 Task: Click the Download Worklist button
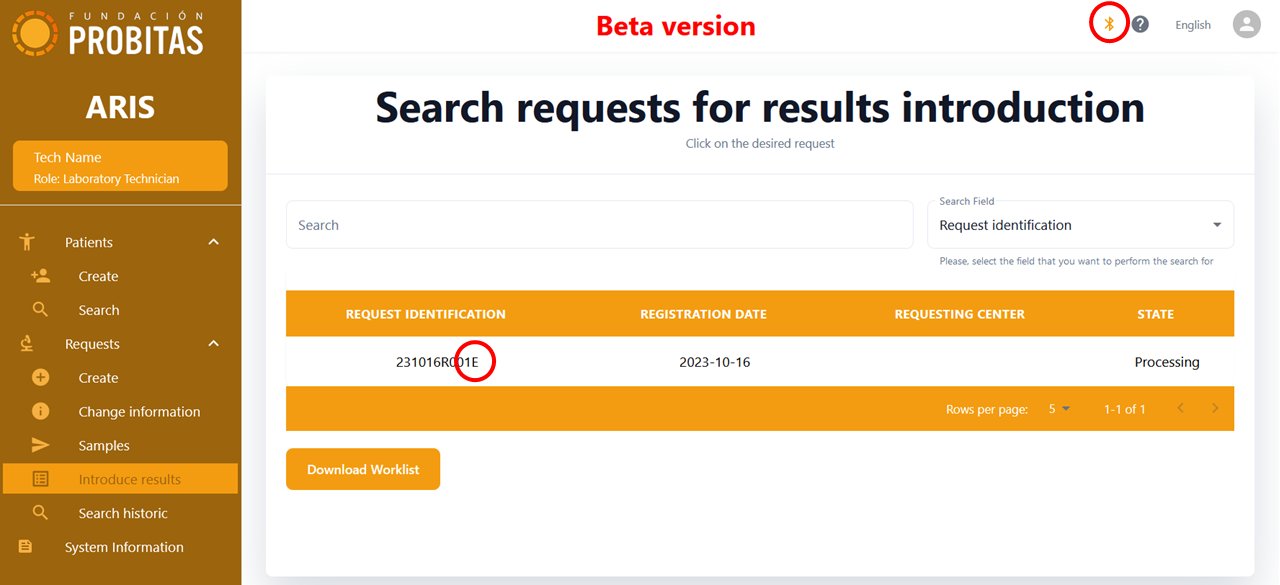coord(363,469)
